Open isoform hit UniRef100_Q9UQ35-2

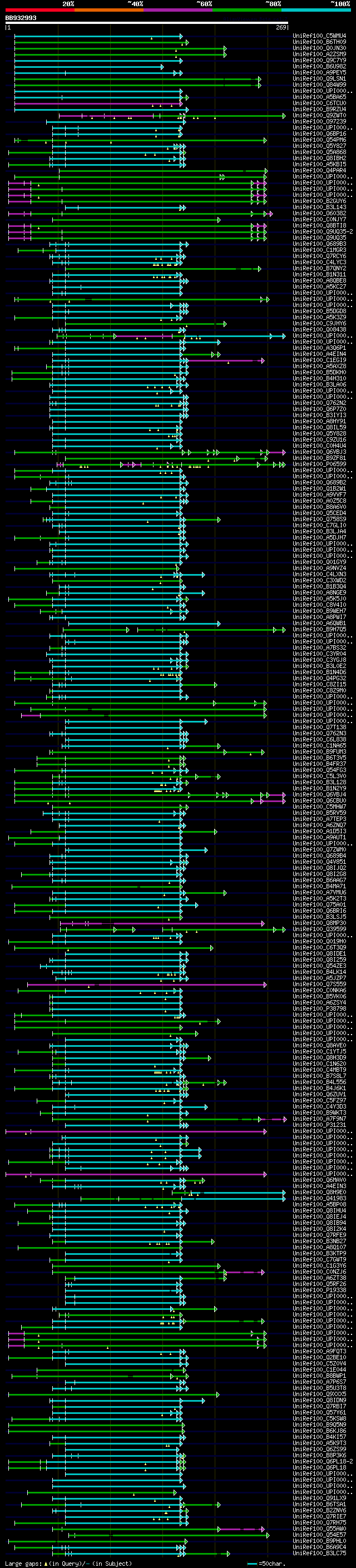click(322, 232)
